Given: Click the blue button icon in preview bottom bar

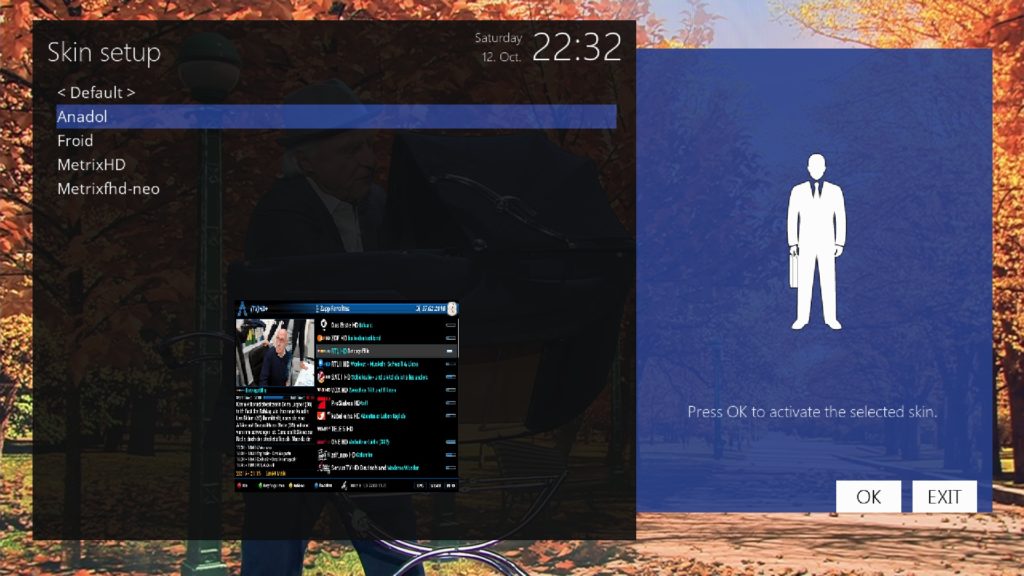Looking at the screenshot, I should pos(315,485).
